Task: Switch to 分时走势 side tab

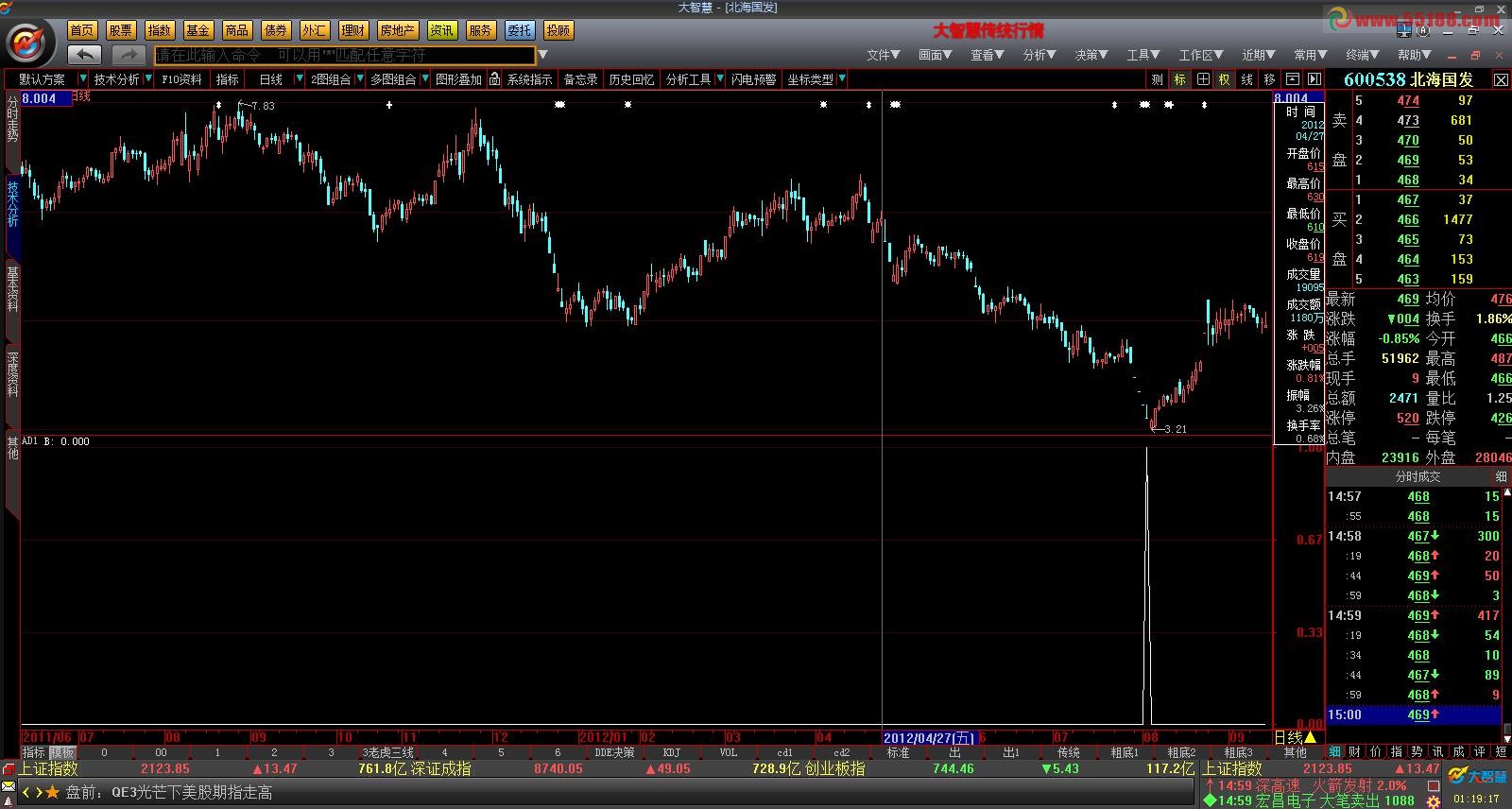Action: pyautogui.click(x=12, y=118)
